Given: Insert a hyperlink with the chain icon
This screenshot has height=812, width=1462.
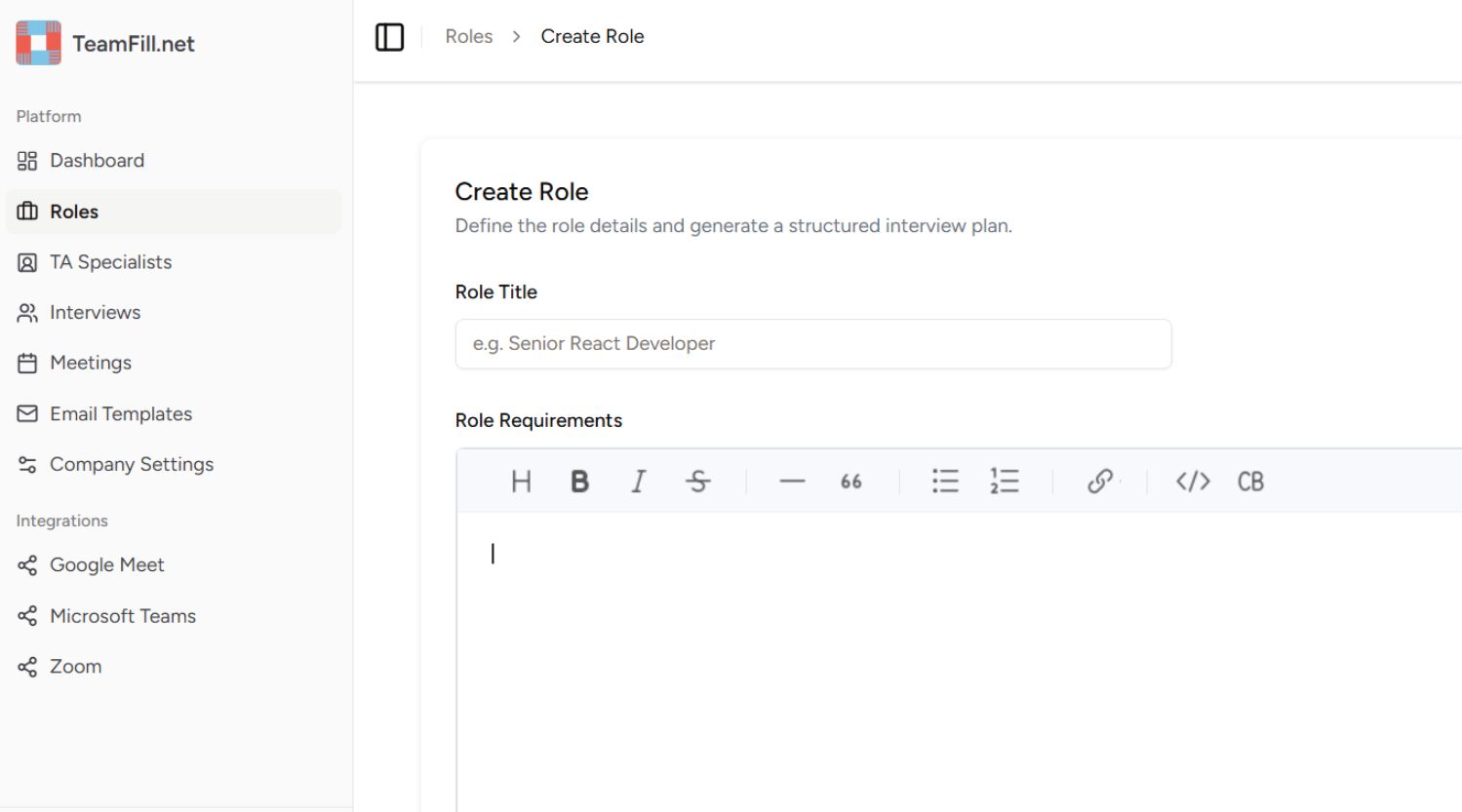Looking at the screenshot, I should [1100, 481].
